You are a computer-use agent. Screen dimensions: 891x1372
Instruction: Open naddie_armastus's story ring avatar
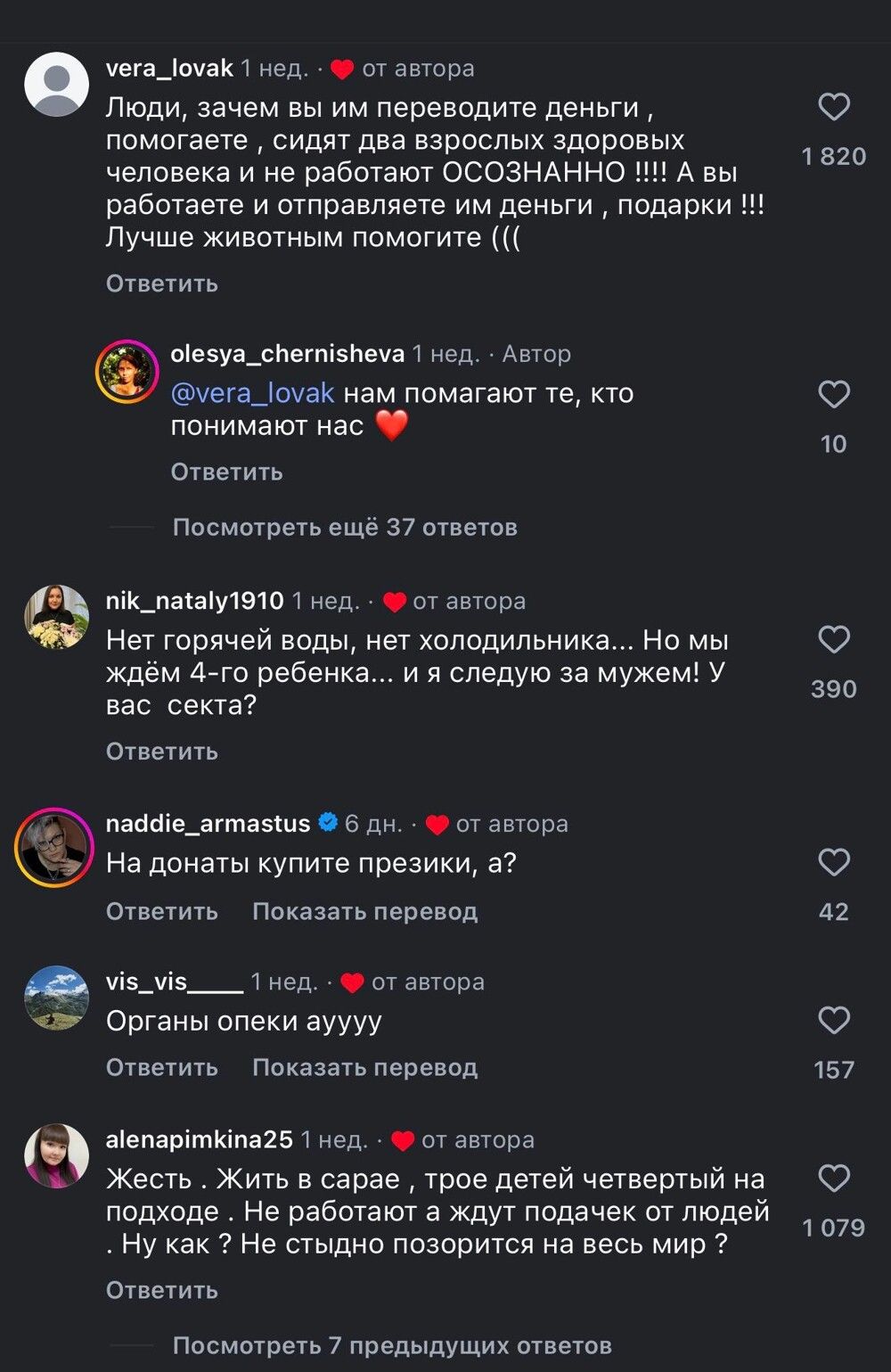tap(54, 848)
